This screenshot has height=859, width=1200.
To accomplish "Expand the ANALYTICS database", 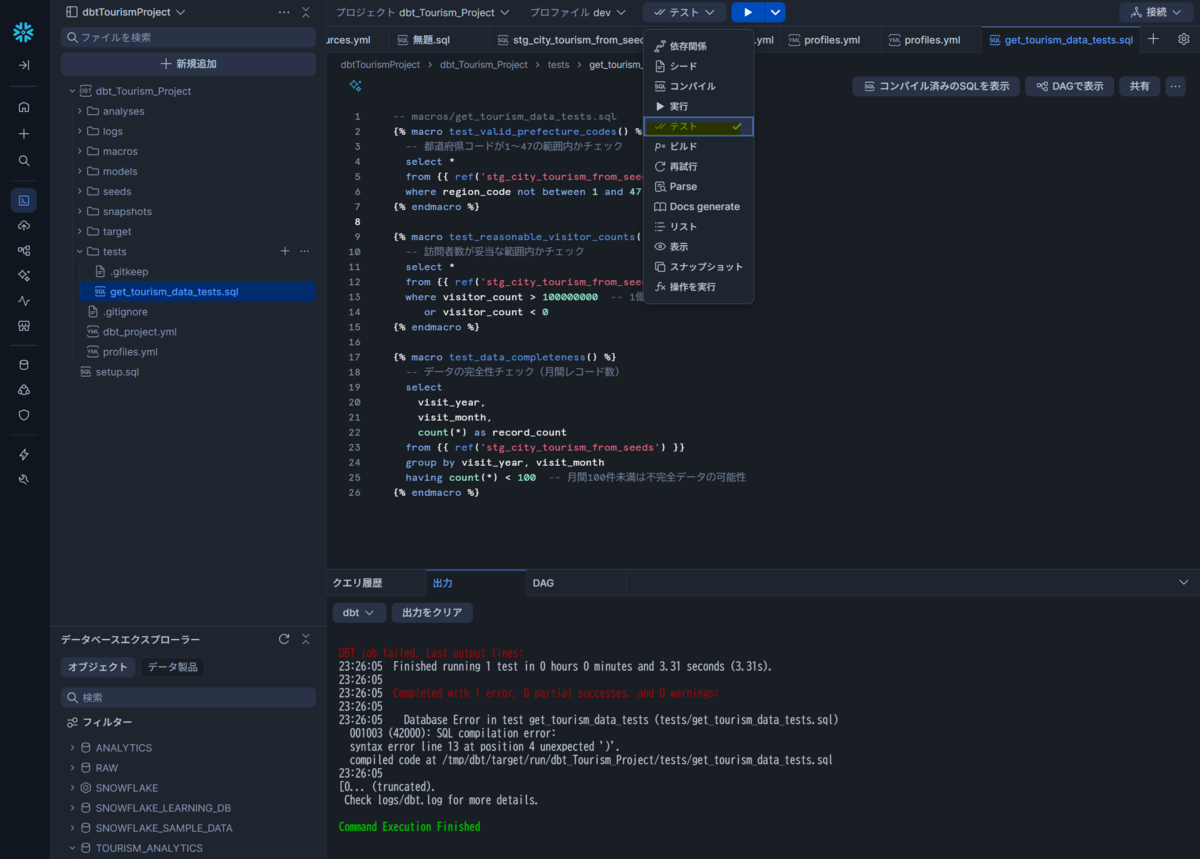I will (72, 747).
